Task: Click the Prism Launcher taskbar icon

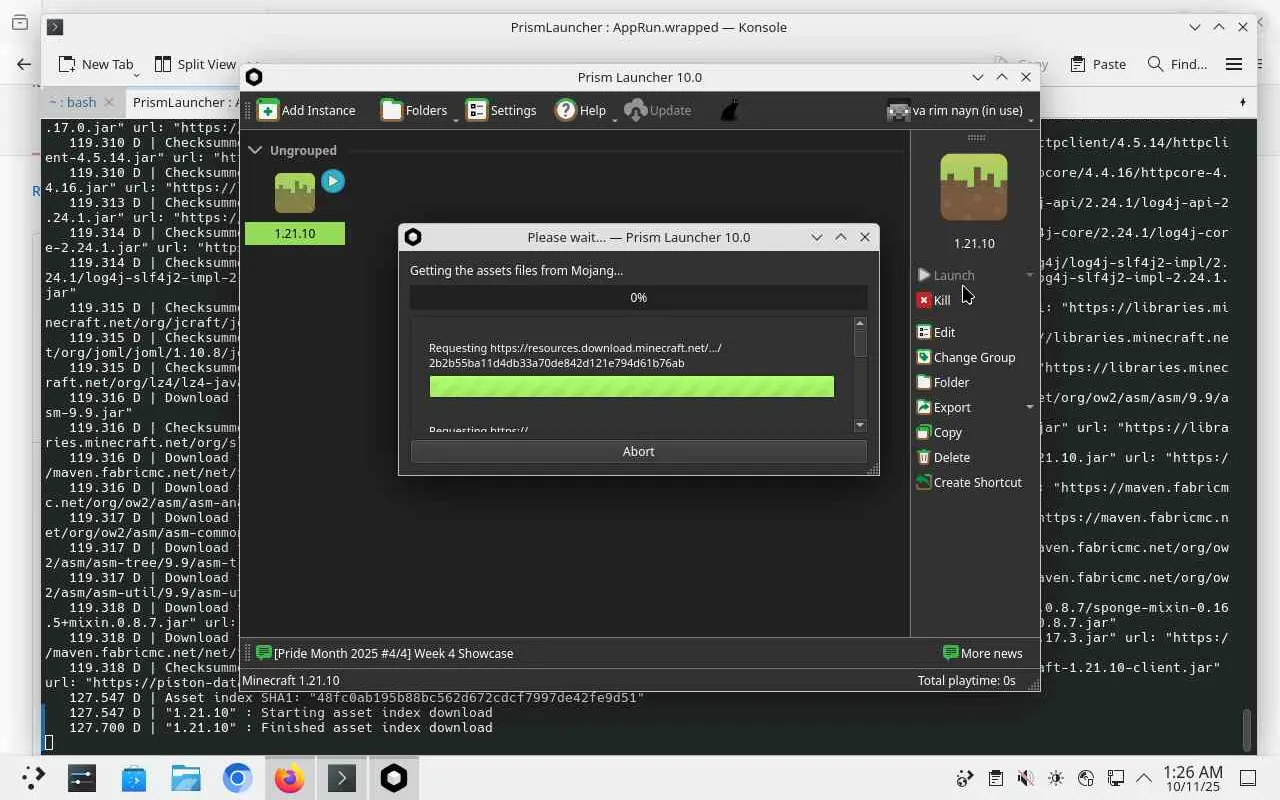Action: click(x=394, y=778)
